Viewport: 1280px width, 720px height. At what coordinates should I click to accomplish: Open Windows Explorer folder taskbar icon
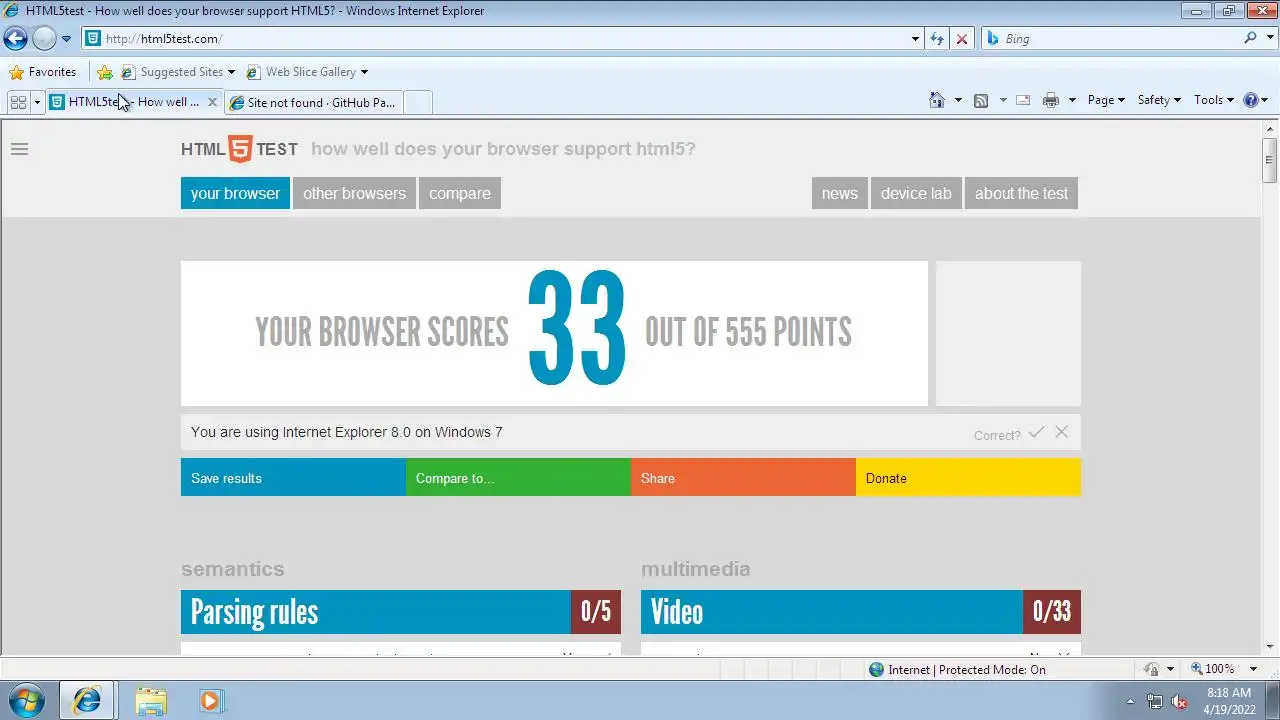click(x=151, y=700)
